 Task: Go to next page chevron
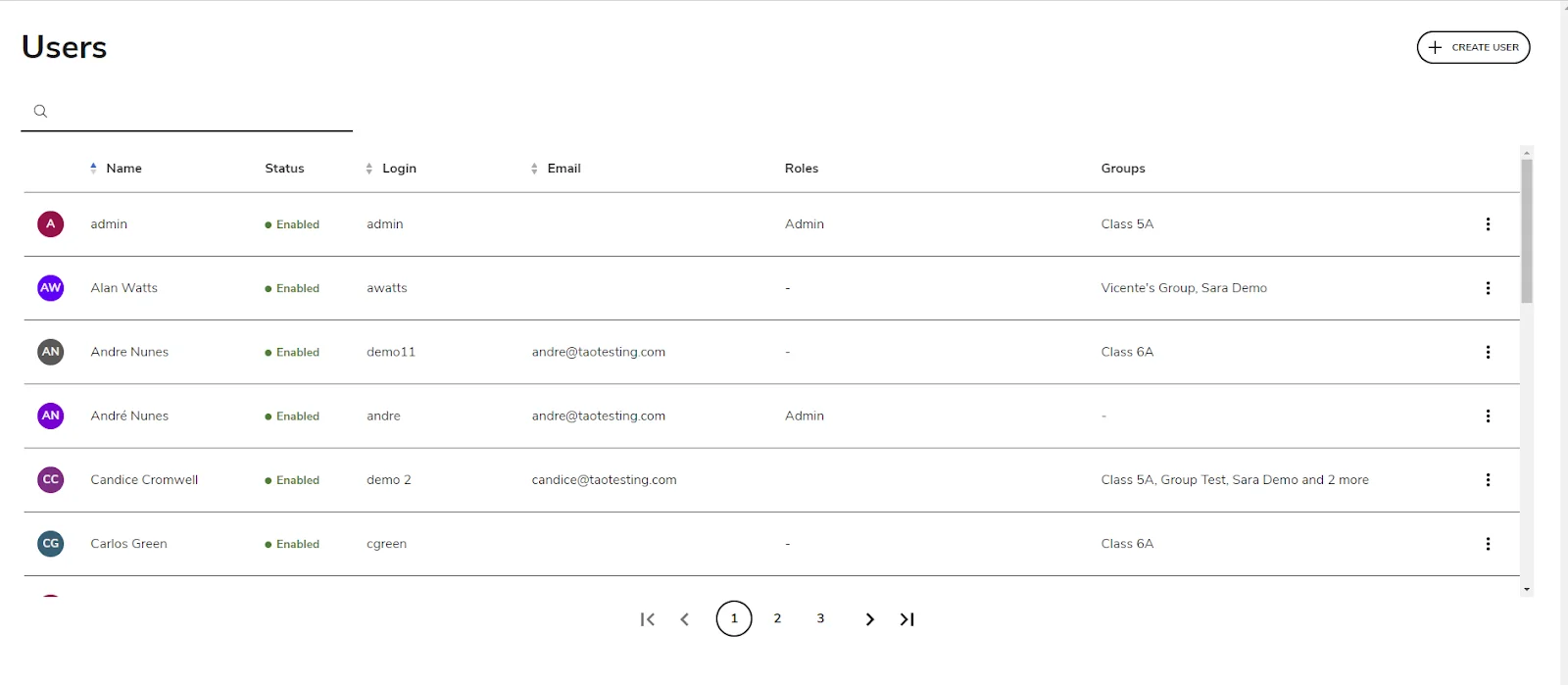click(869, 619)
